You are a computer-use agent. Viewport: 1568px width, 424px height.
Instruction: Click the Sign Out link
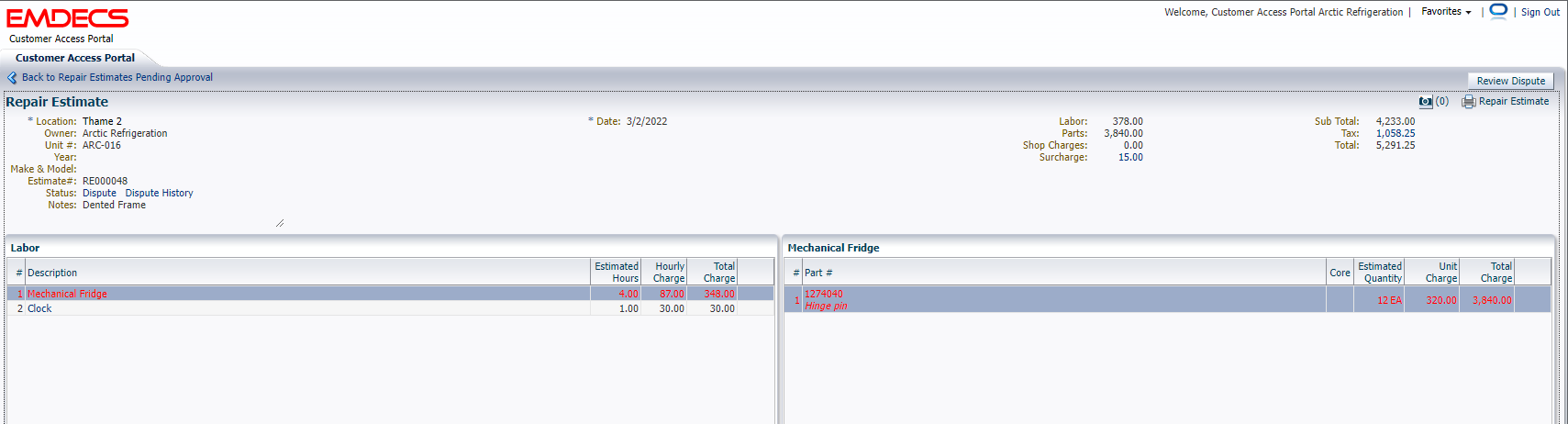click(1540, 12)
